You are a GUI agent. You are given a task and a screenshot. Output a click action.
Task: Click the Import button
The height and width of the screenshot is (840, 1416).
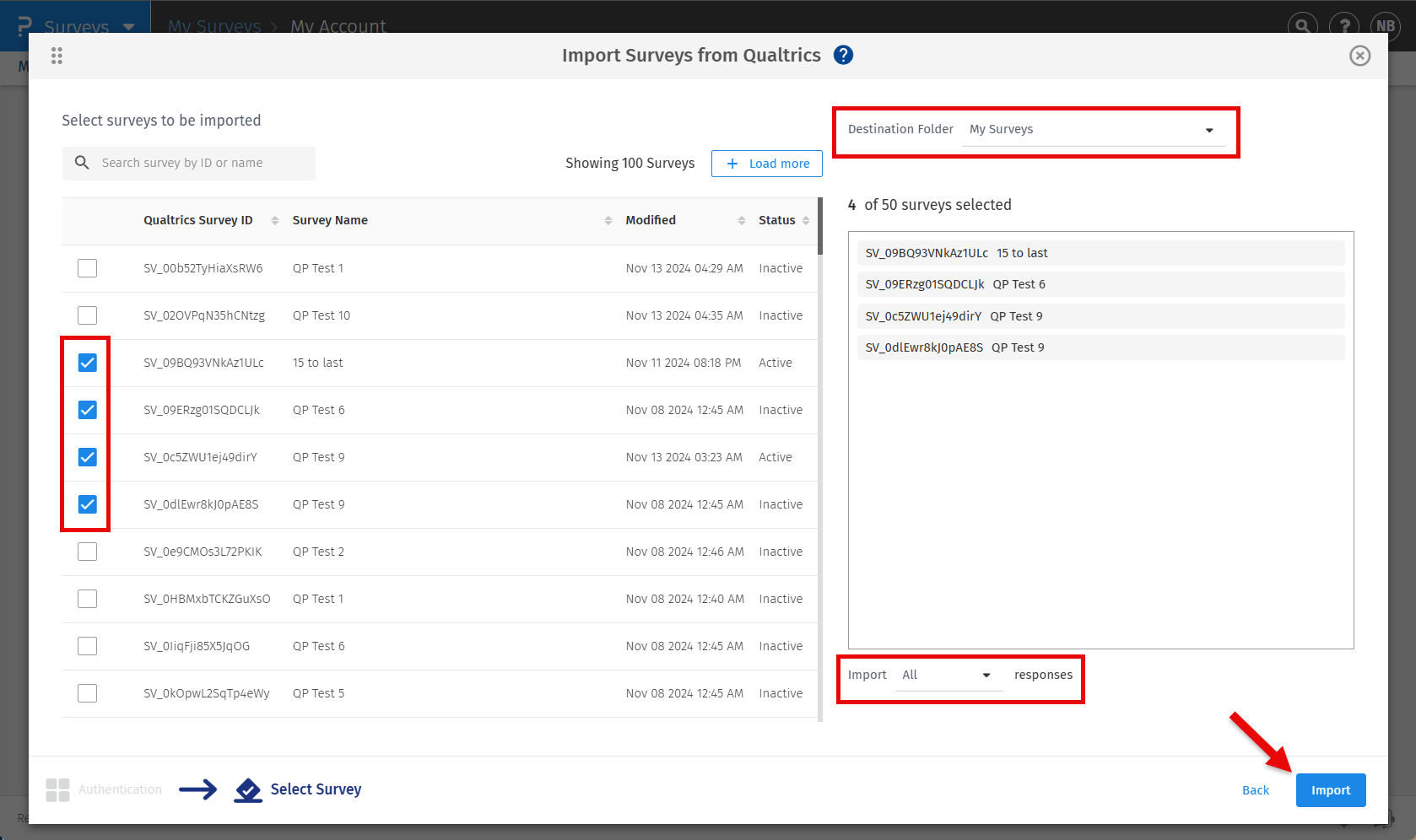[1330, 790]
